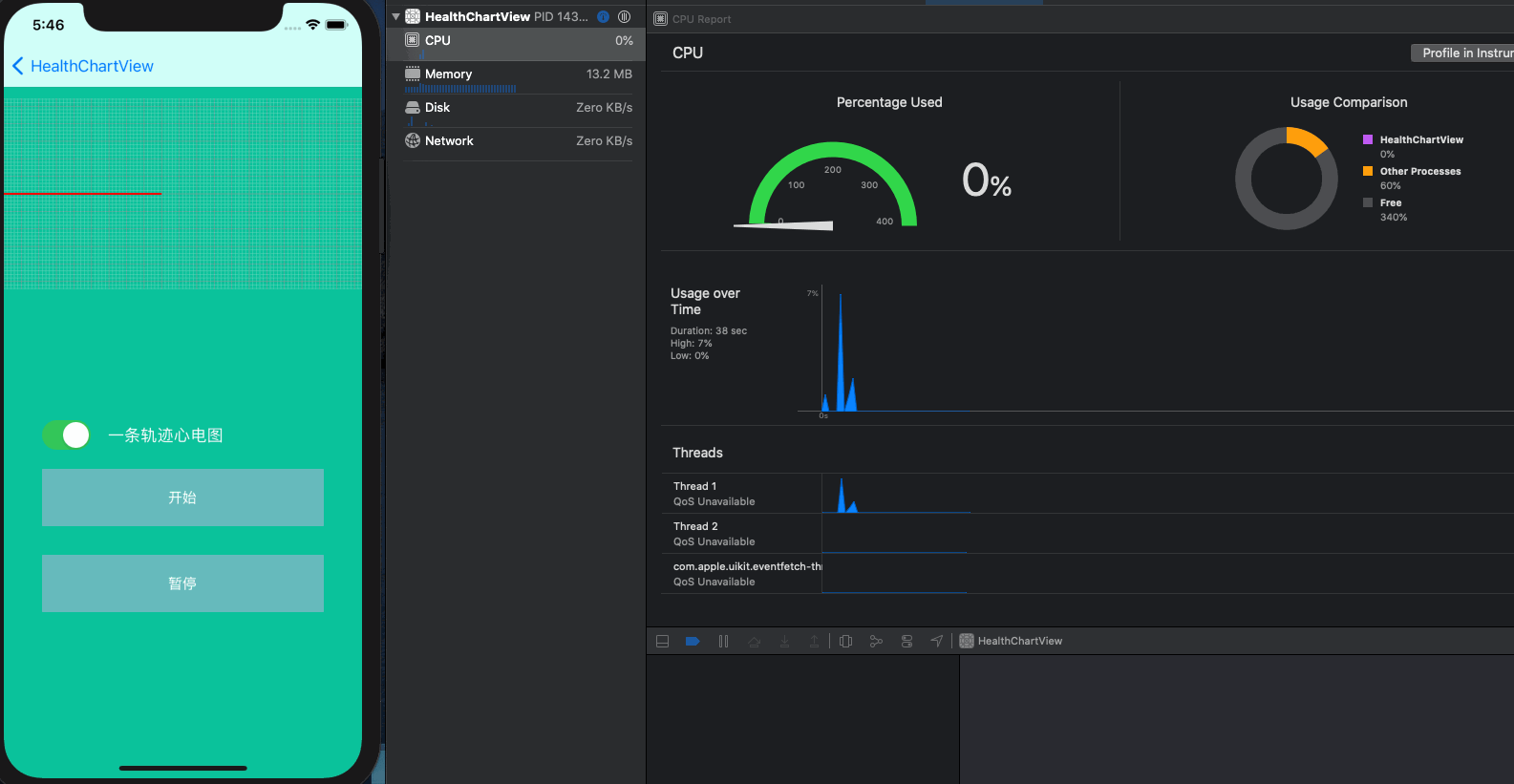Click the Profile in Instruments button
Screen dimensions: 1514x784
1462,53
